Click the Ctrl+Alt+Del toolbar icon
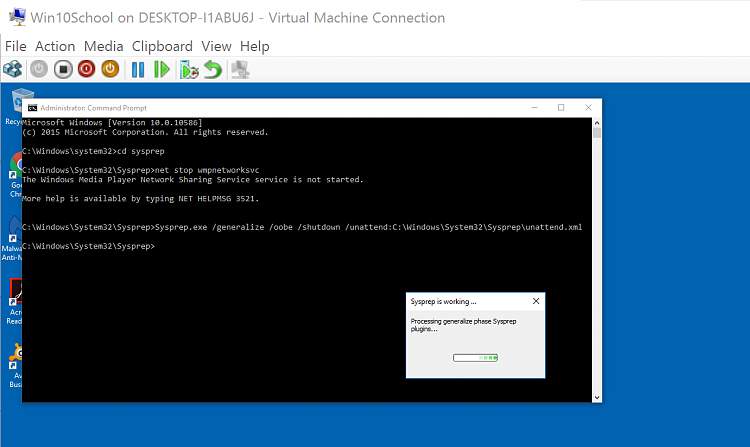This screenshot has height=447, width=750. pyautogui.click(x=13, y=69)
